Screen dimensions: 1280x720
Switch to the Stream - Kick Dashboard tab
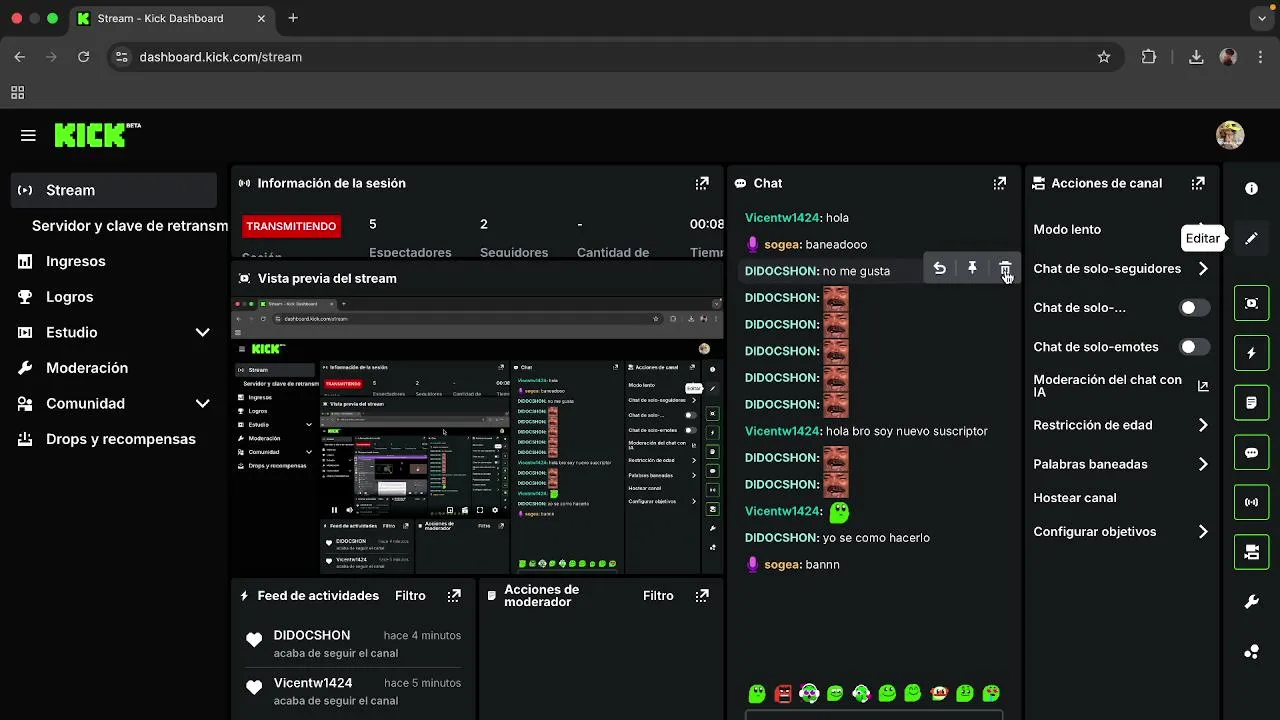click(x=170, y=18)
